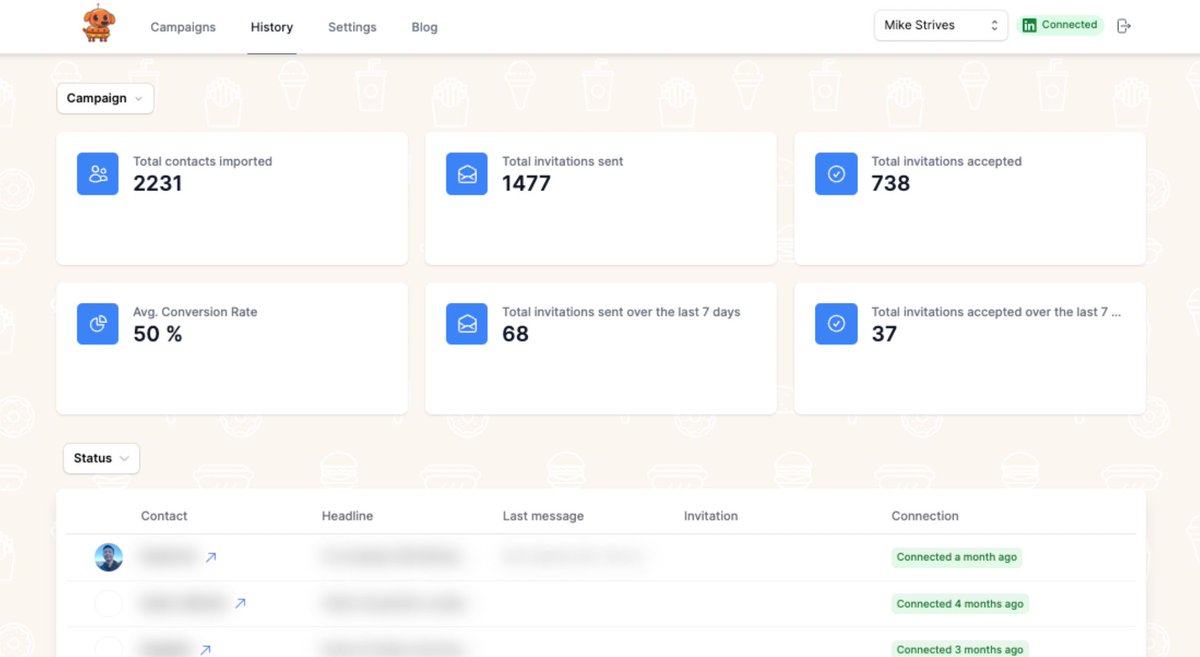
Task: Click the Headline column header
Action: coord(347,516)
